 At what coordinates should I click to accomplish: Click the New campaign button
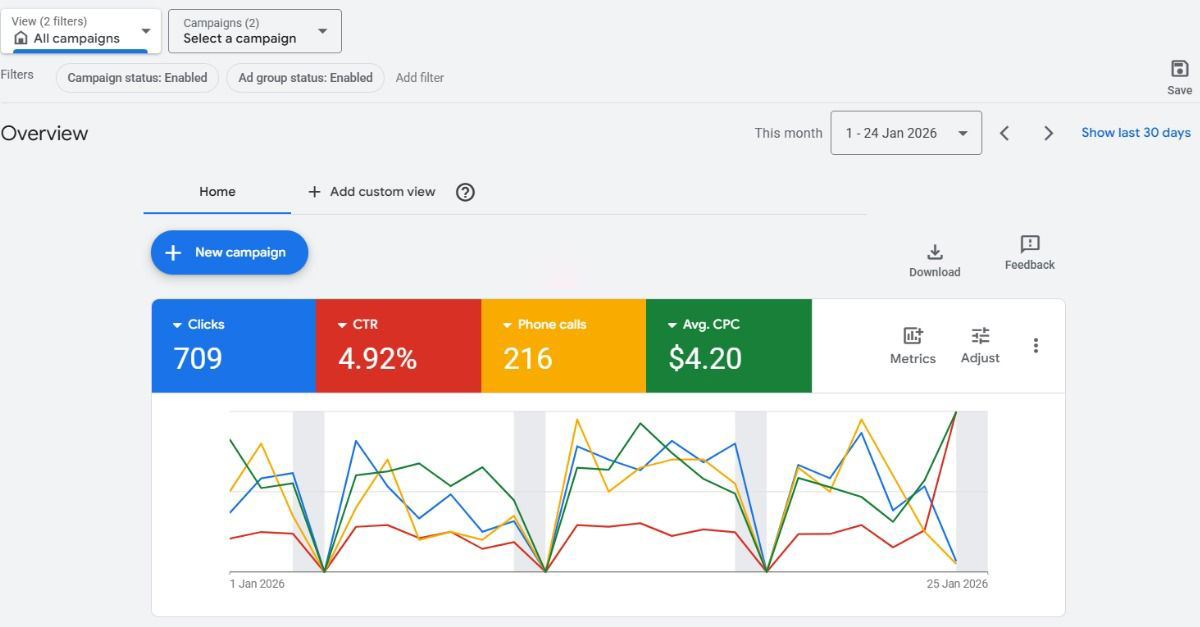[x=229, y=252]
